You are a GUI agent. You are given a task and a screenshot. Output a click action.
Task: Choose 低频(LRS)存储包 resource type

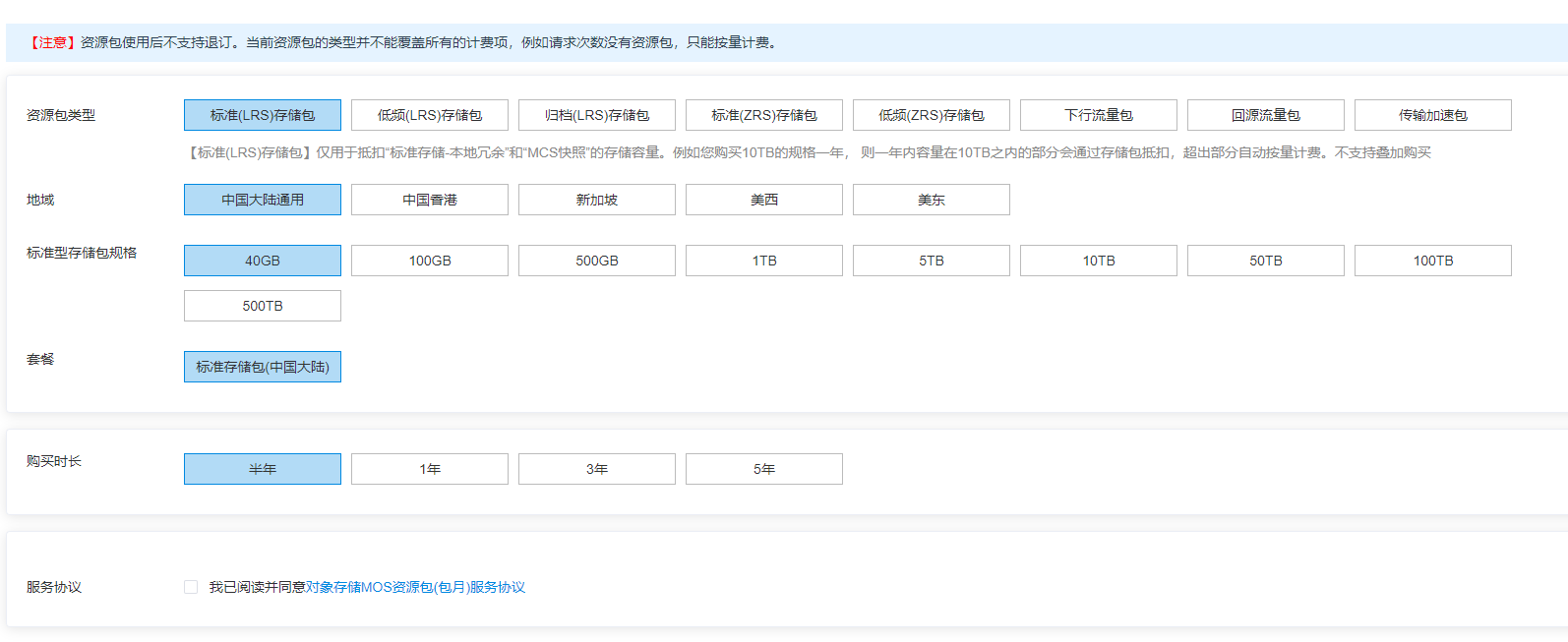(430, 115)
